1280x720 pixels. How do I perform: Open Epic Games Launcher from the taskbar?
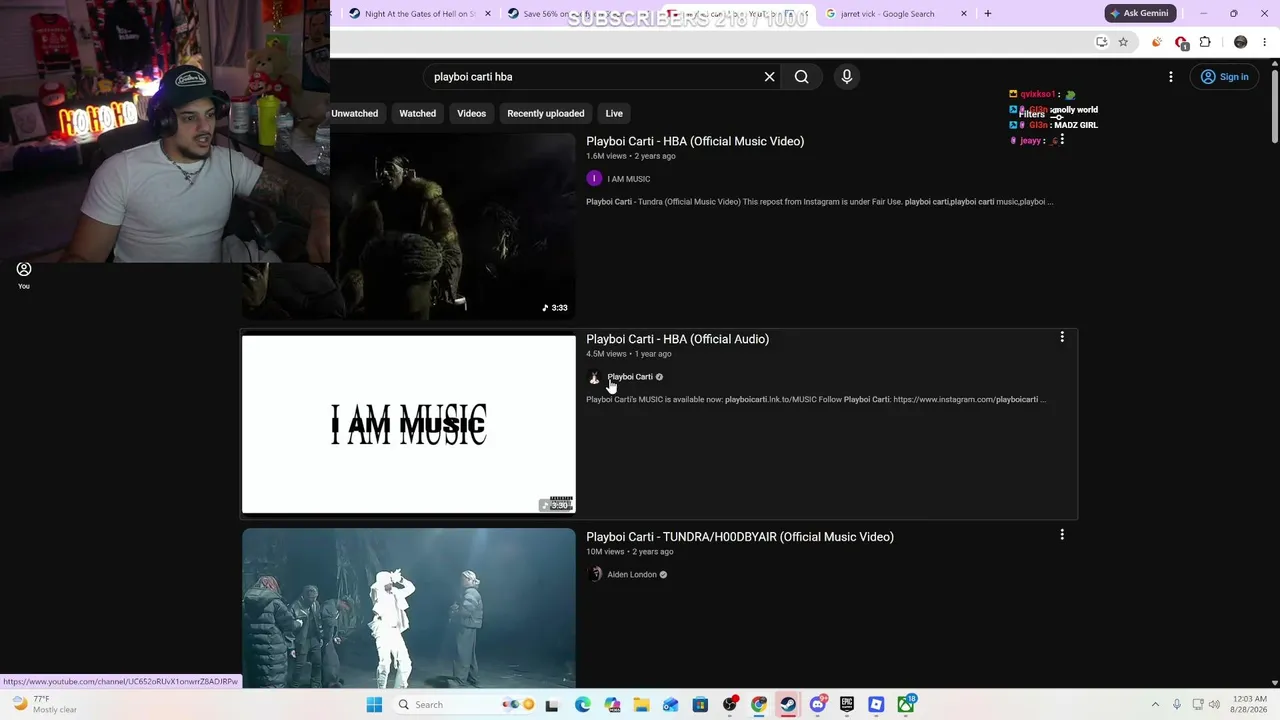[x=847, y=705]
